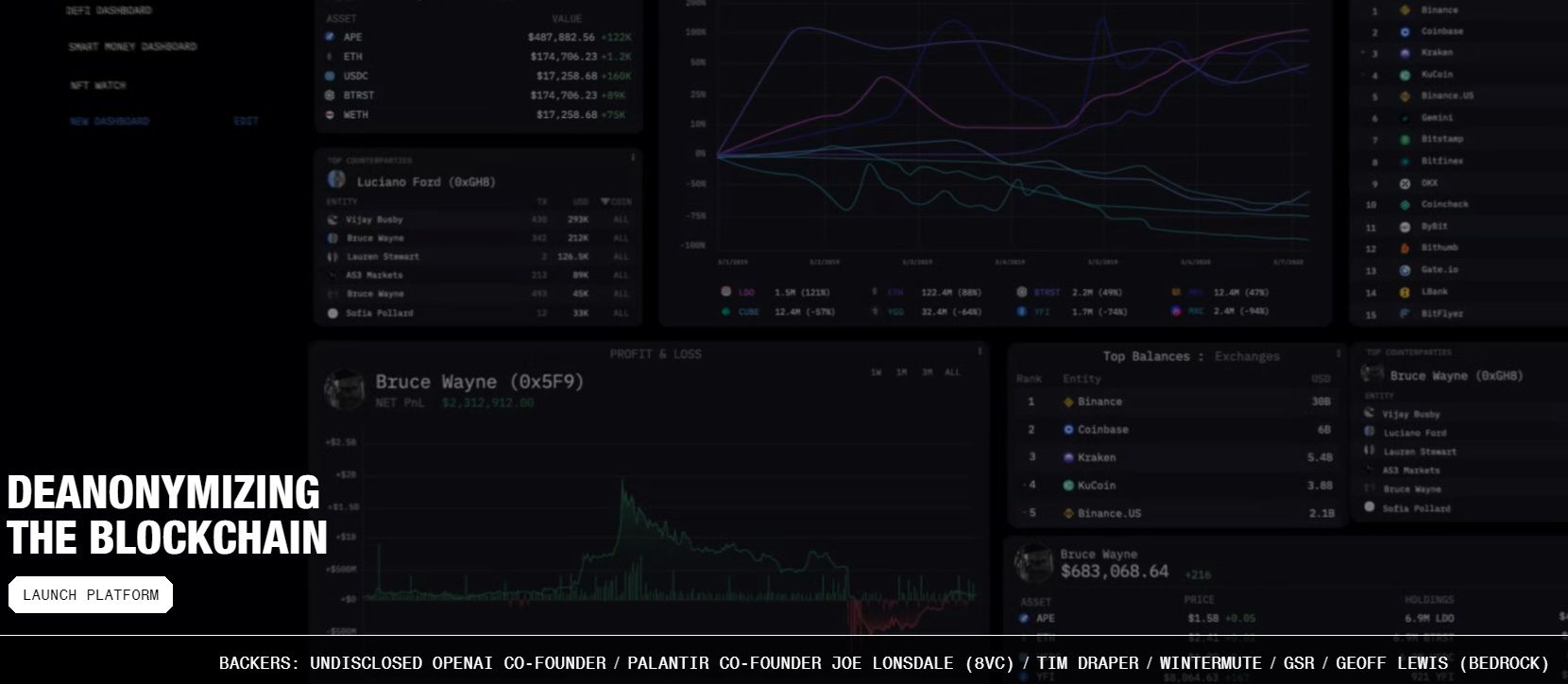Click the New Dashboard link
Viewport: 1568px width, 684px height.
click(x=110, y=121)
